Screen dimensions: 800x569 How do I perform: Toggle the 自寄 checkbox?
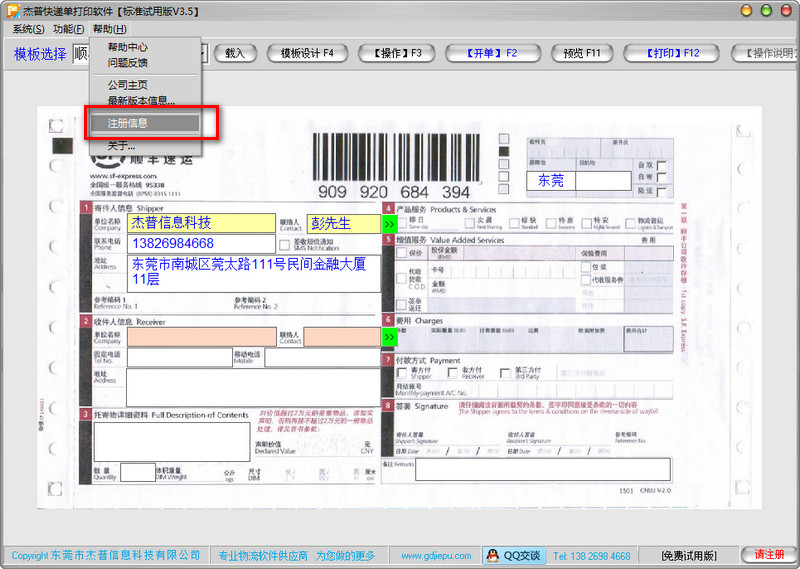662,177
